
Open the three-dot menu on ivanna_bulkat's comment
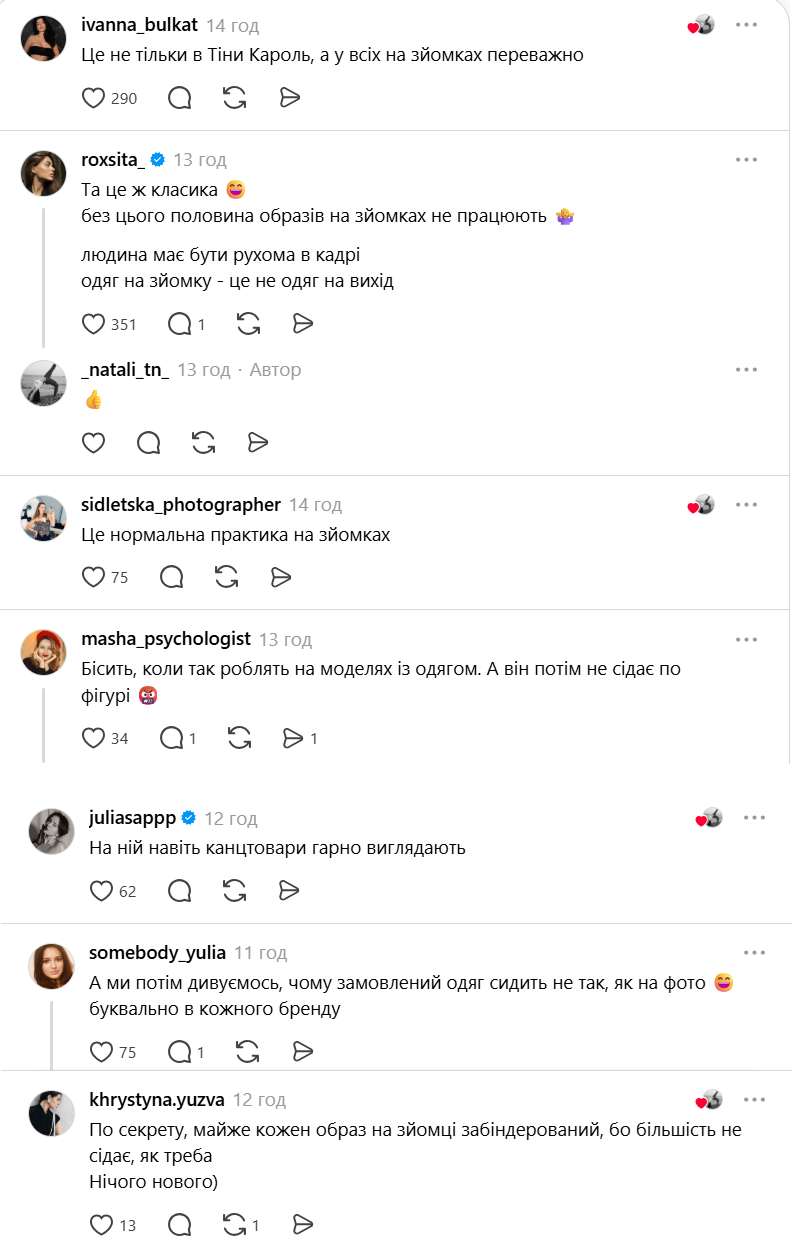(x=747, y=25)
